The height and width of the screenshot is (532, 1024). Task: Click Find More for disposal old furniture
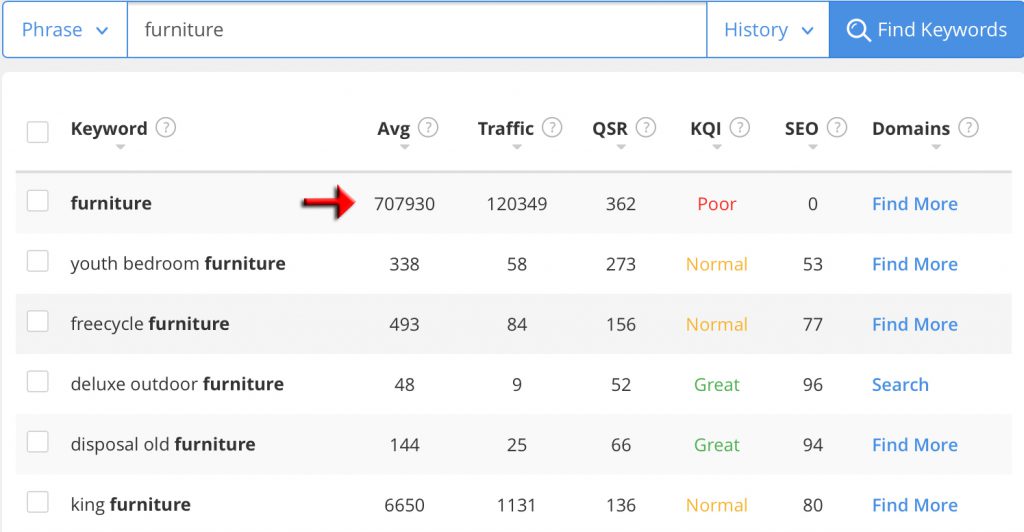click(915, 445)
